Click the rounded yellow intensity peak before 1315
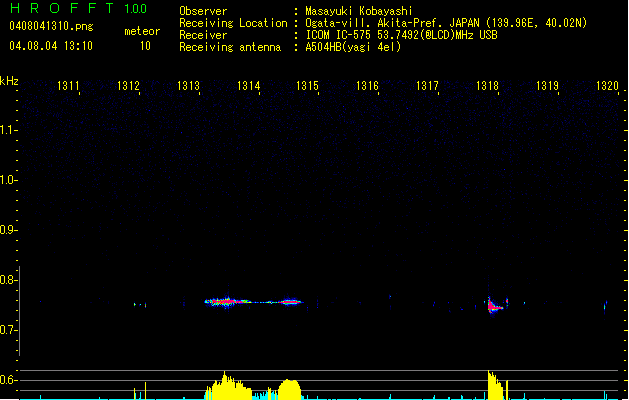Viewport: 629px width, 400px height. pyautogui.click(x=289, y=390)
